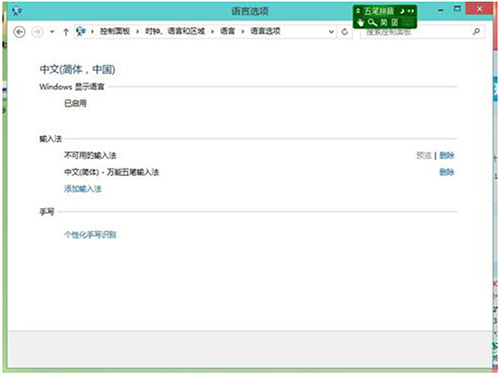Click the Control Panel icon in address bar

click(81, 32)
